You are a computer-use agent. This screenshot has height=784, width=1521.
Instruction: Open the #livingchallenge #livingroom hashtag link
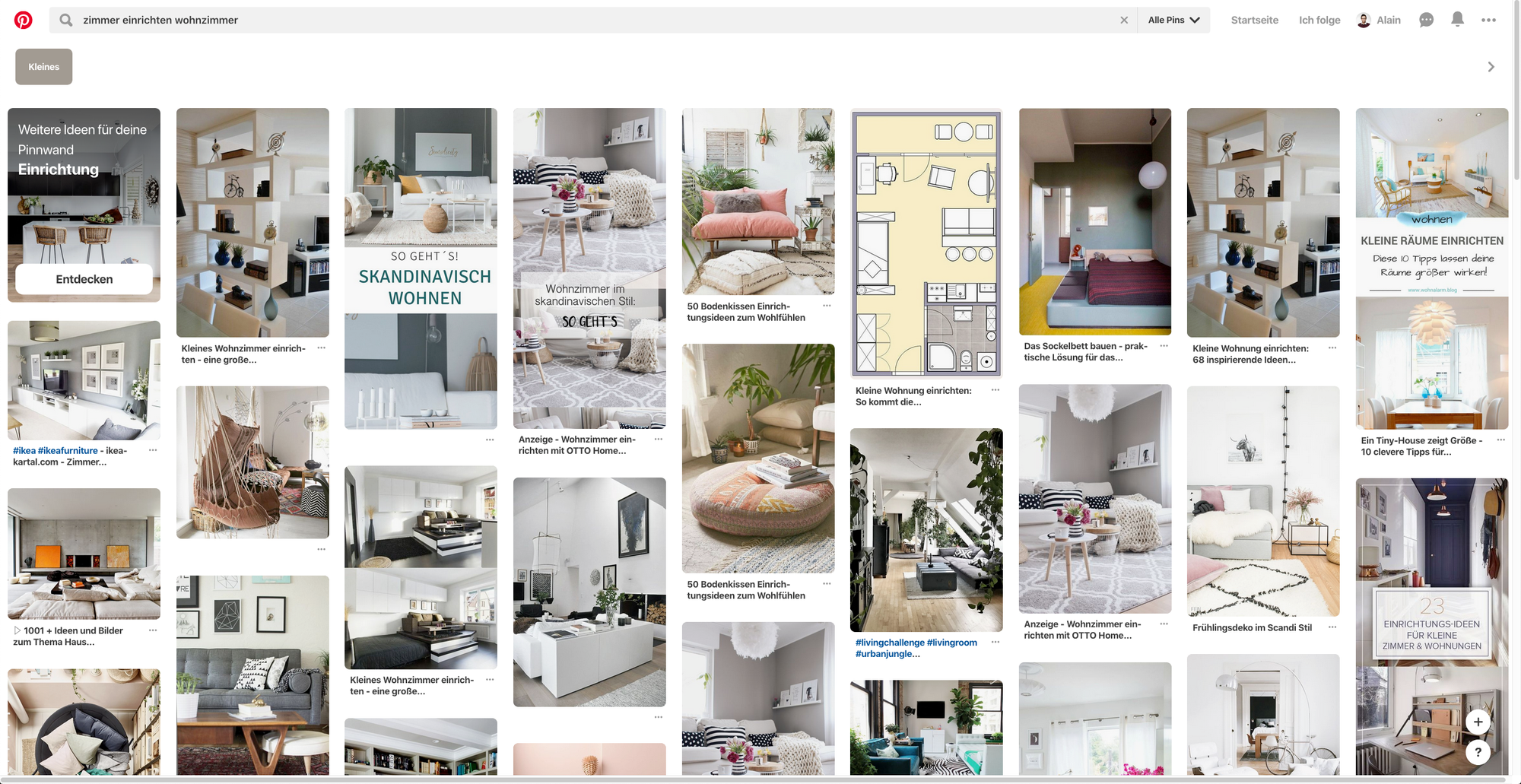pyautogui.click(x=916, y=643)
